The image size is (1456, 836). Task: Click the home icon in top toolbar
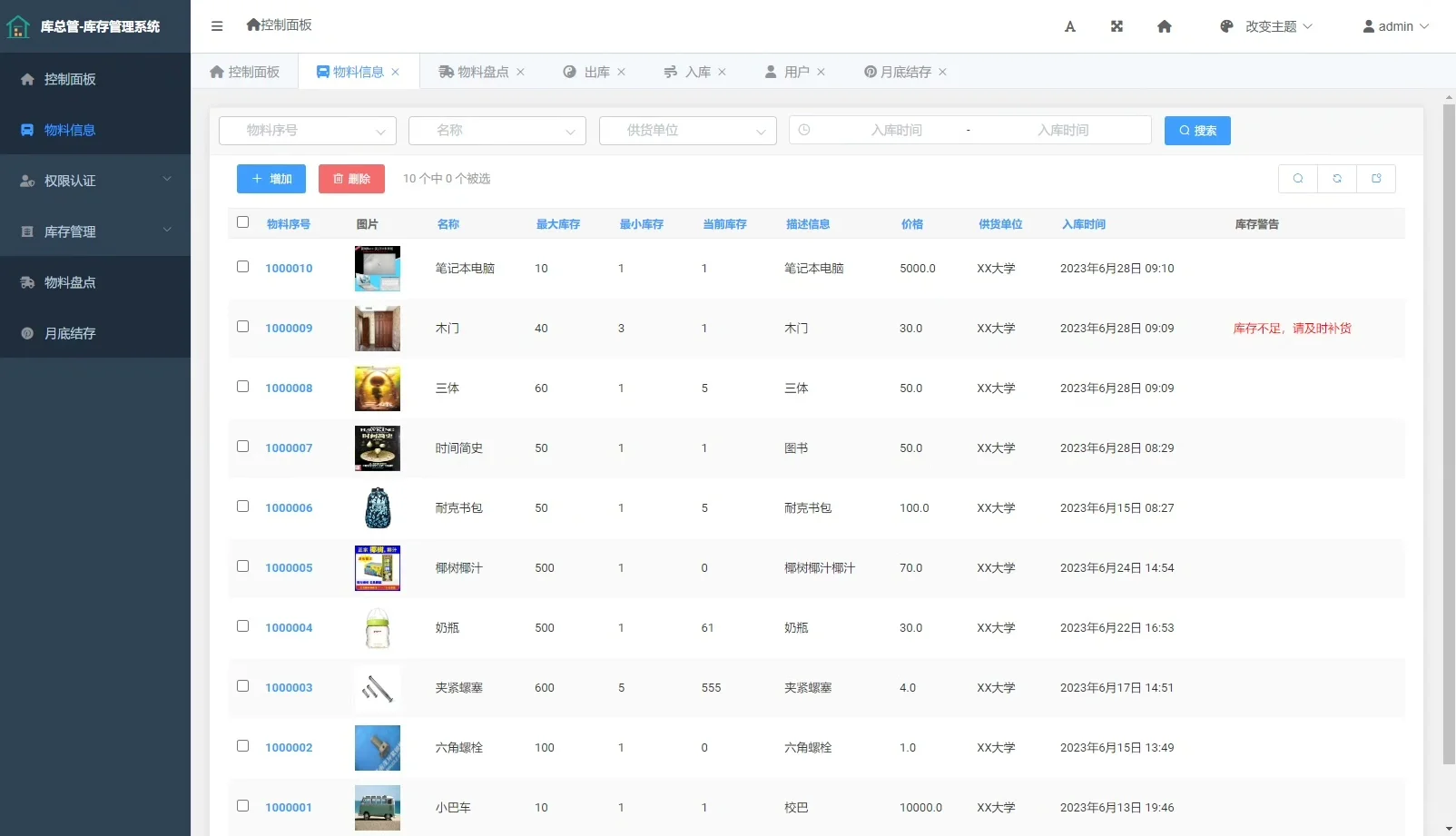(1165, 26)
